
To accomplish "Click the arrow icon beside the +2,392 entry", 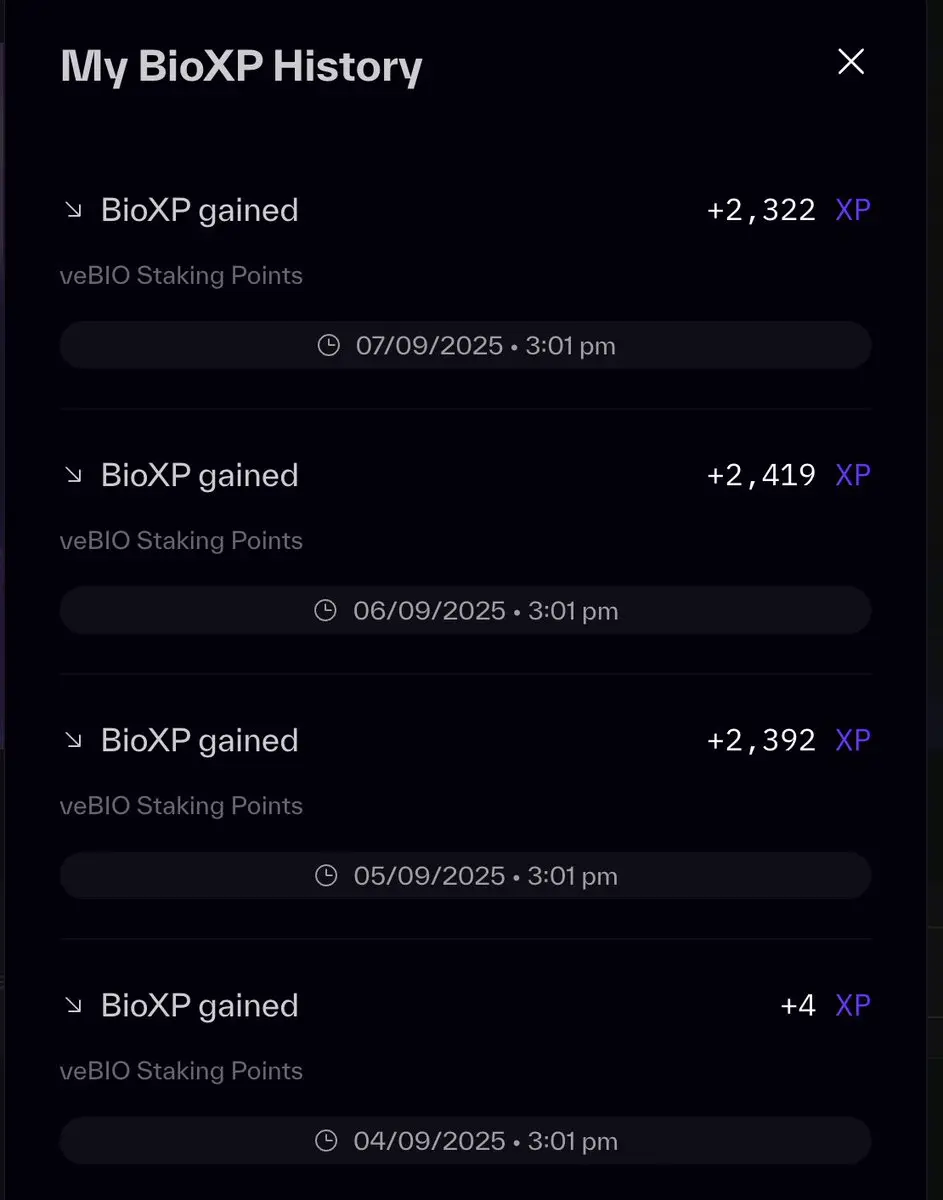I will (73, 740).
